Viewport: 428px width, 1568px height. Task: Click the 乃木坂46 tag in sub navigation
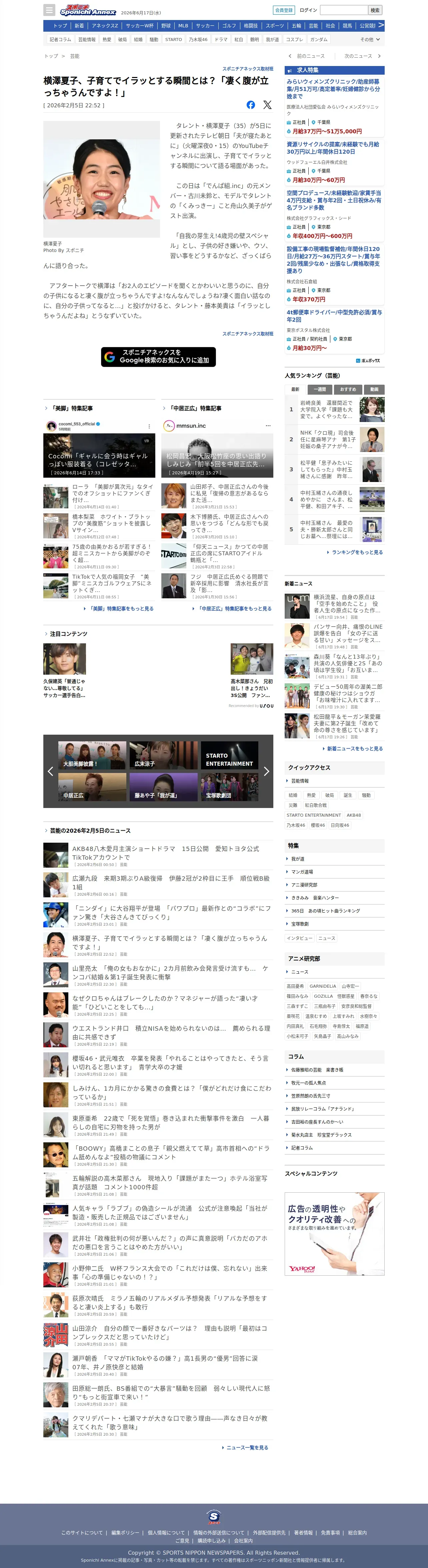(x=198, y=40)
